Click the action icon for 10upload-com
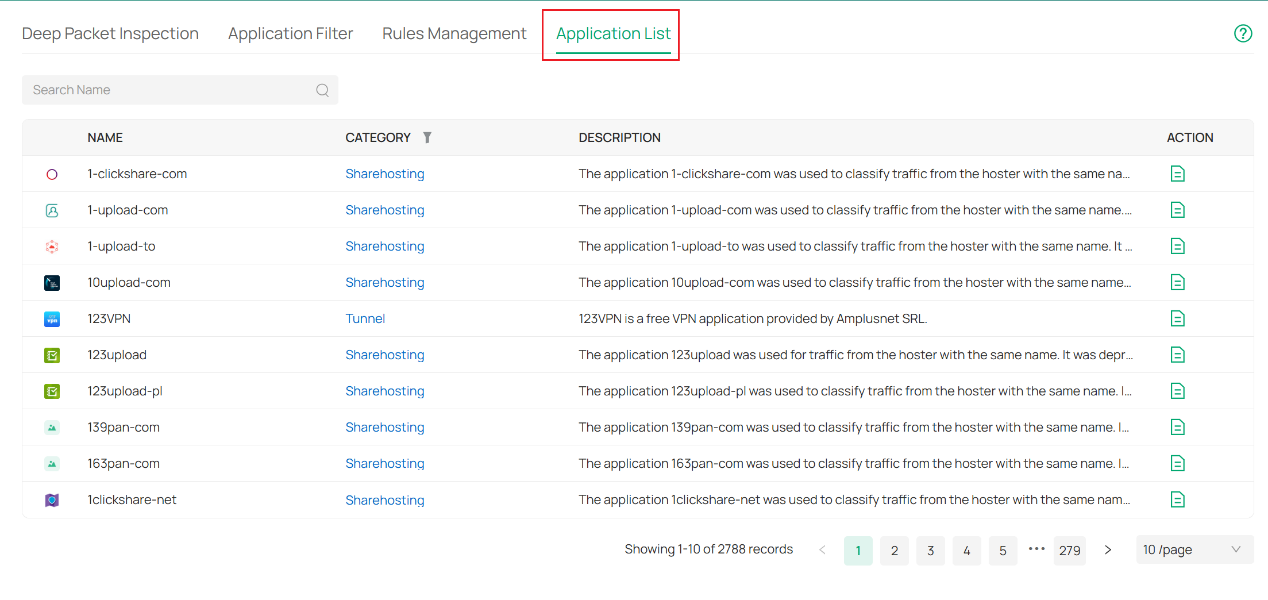1268x600 pixels. (1178, 283)
